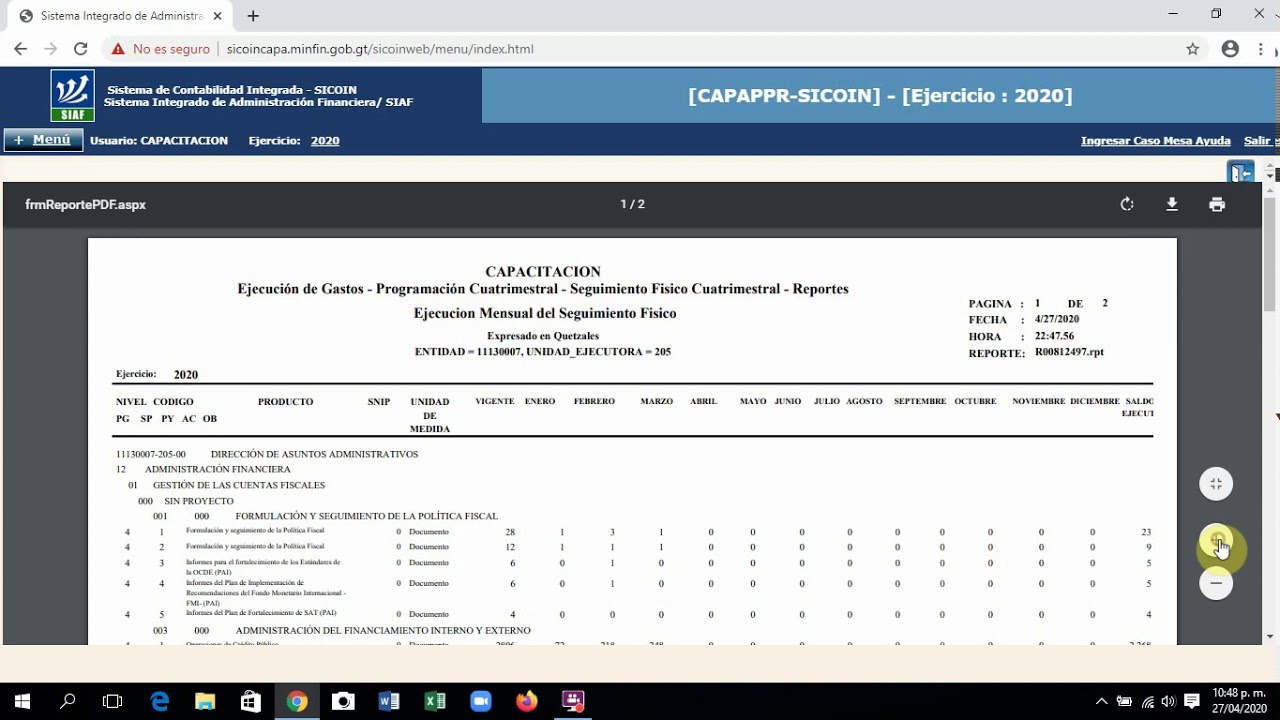The image size is (1280, 720).
Task: Click the 'DIRECCIÓN DE ASUNTOS ADMINISTRATIVOS' row
Action: click(267, 454)
